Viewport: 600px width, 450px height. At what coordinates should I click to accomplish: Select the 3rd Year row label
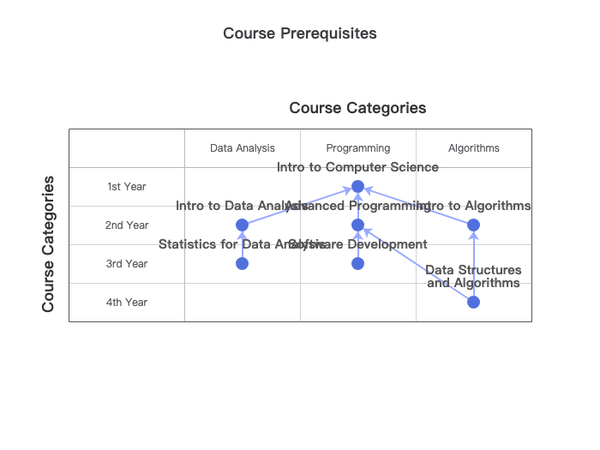(127, 264)
